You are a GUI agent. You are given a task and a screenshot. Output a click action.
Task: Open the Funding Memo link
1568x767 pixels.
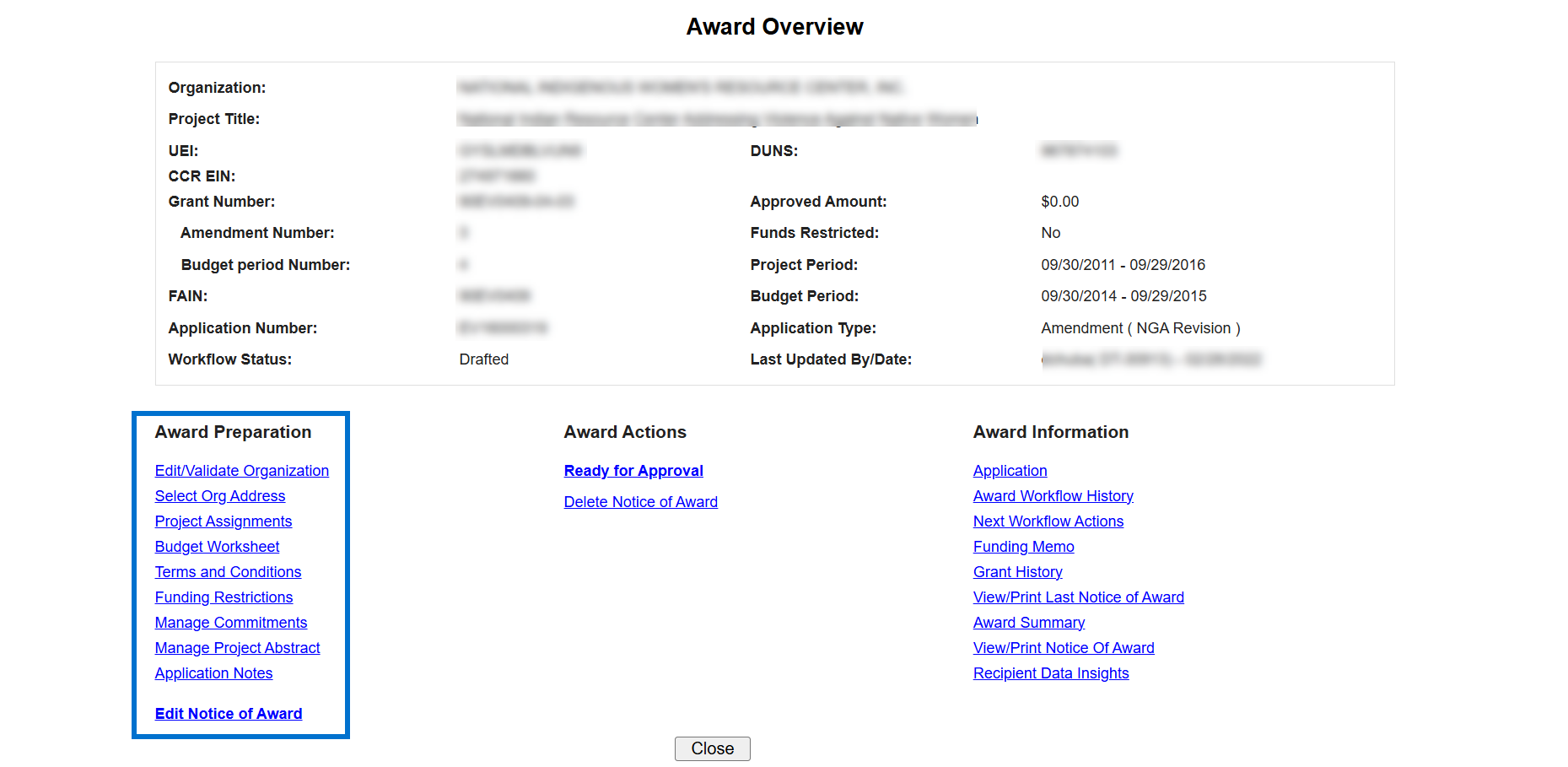[x=1023, y=547]
